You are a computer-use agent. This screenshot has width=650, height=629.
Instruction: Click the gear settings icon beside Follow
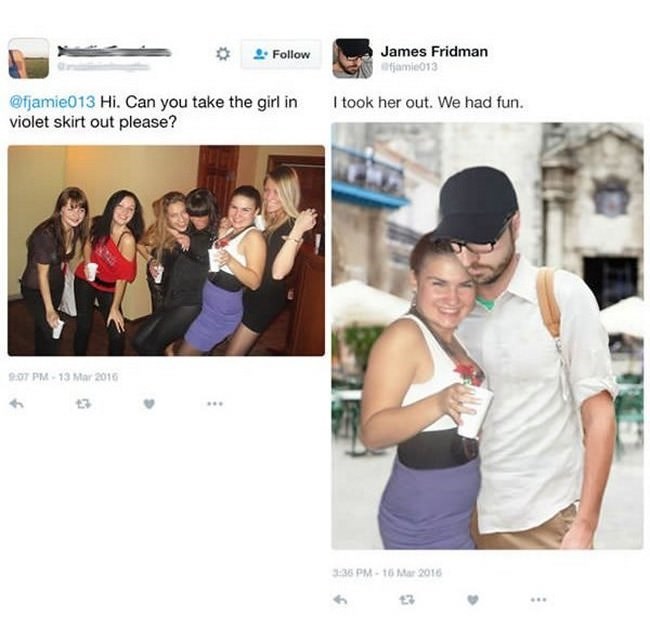click(x=223, y=54)
